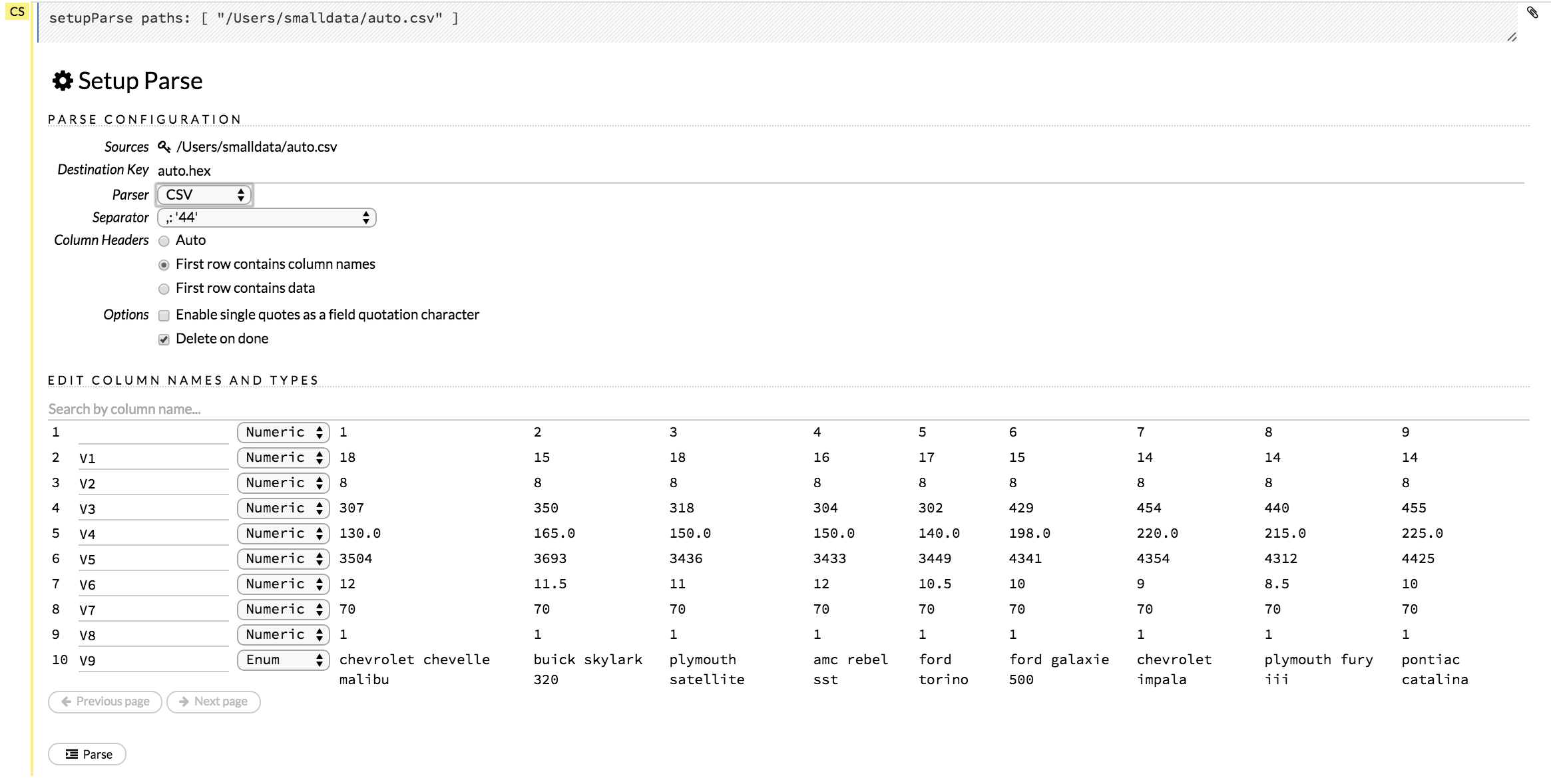Click the Parse button

point(87,753)
